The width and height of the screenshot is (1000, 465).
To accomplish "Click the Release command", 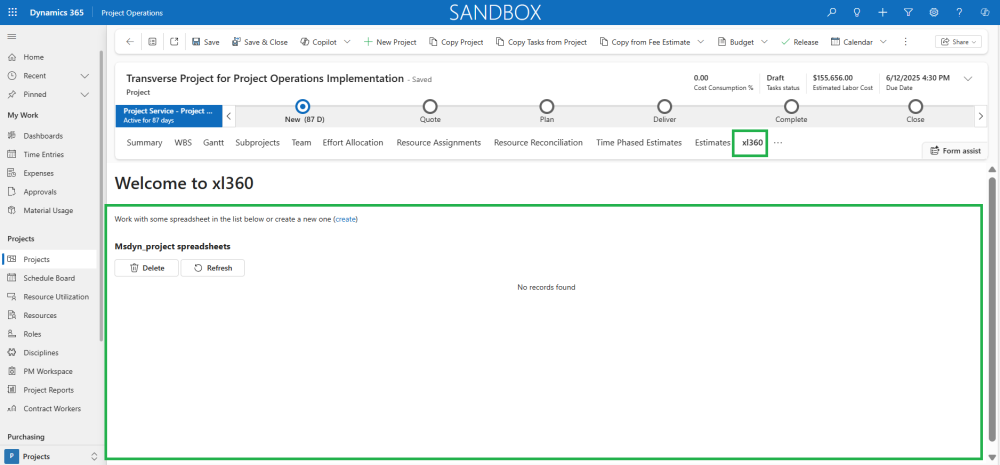I will (800, 42).
